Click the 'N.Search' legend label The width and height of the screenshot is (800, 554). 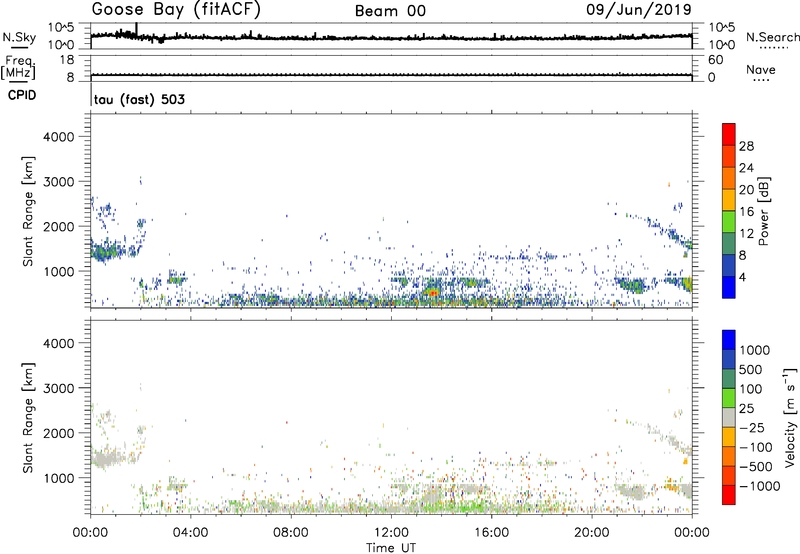(x=772, y=37)
